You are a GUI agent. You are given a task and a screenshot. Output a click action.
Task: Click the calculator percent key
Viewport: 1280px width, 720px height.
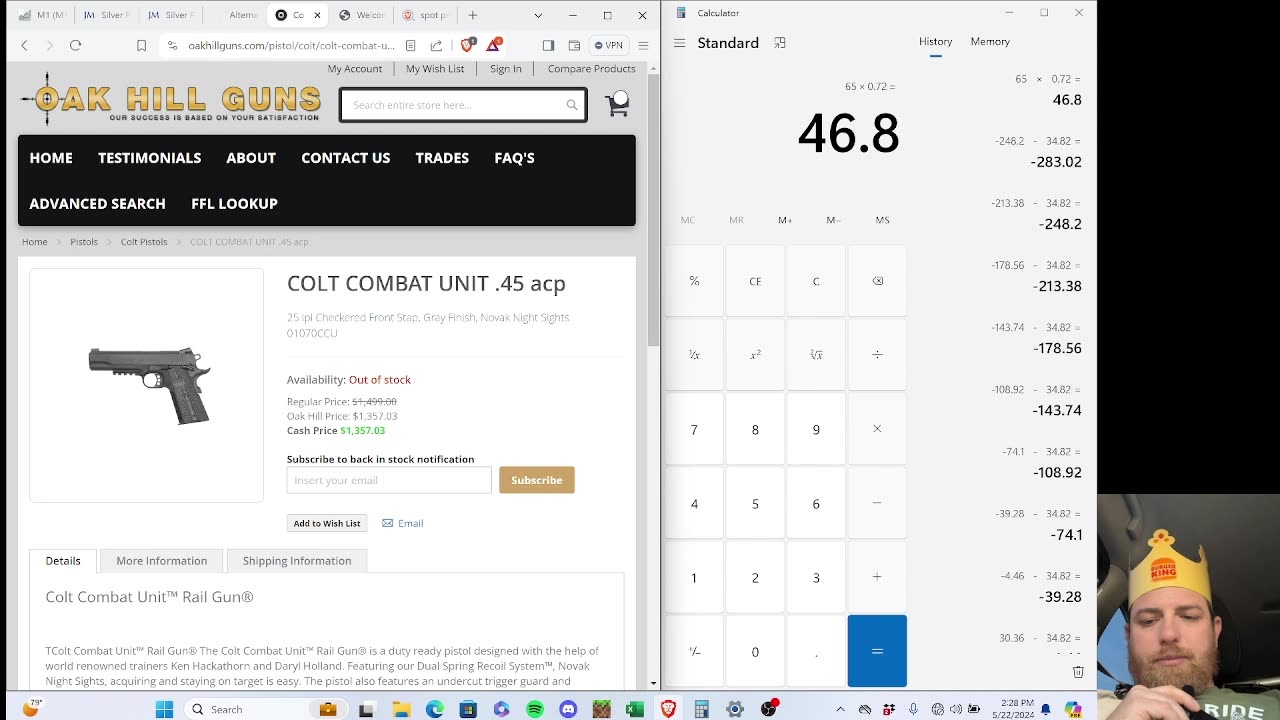(x=694, y=281)
